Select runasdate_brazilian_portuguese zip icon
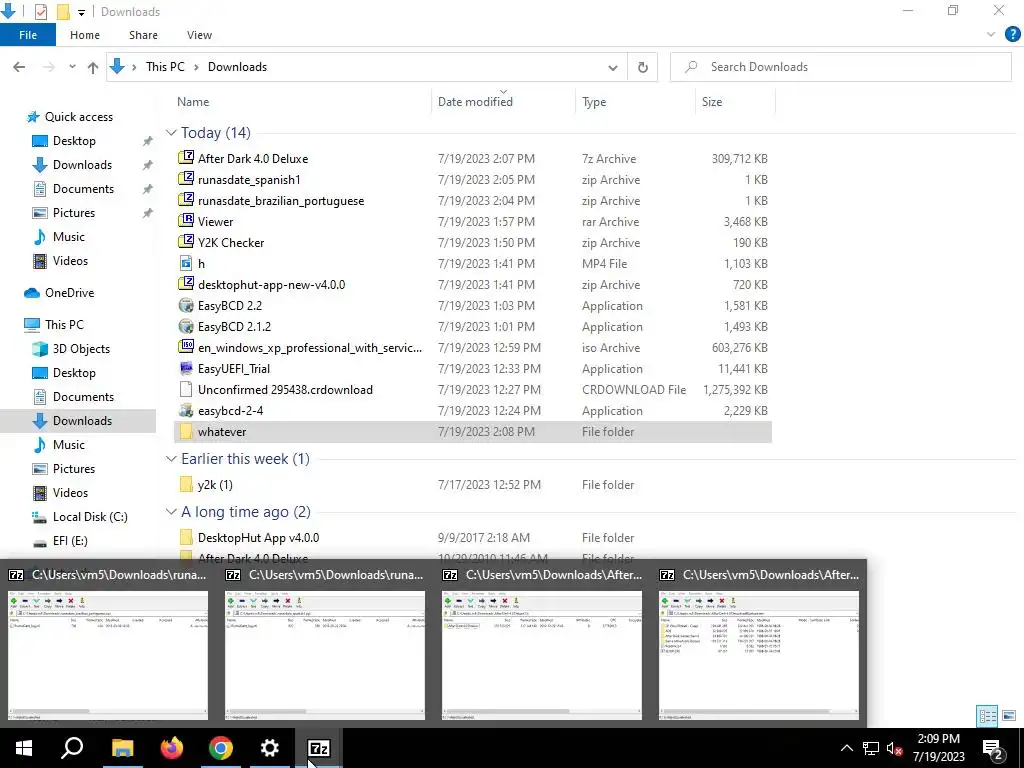This screenshot has height=768, width=1024. pos(186,200)
